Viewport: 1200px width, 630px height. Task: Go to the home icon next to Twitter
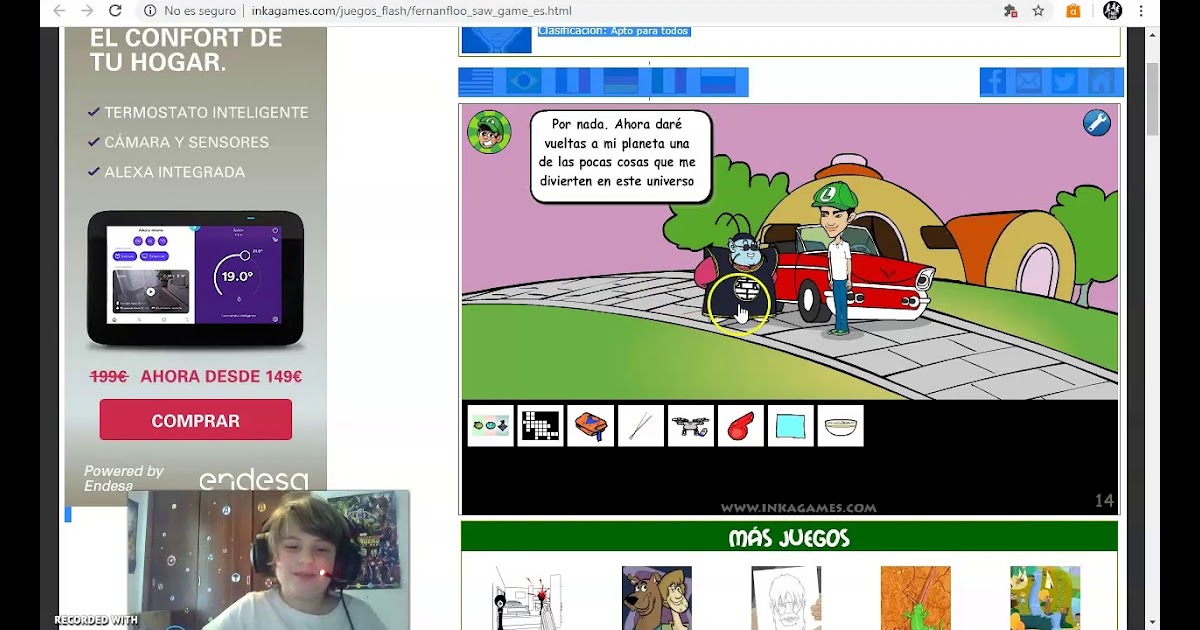tap(1100, 82)
